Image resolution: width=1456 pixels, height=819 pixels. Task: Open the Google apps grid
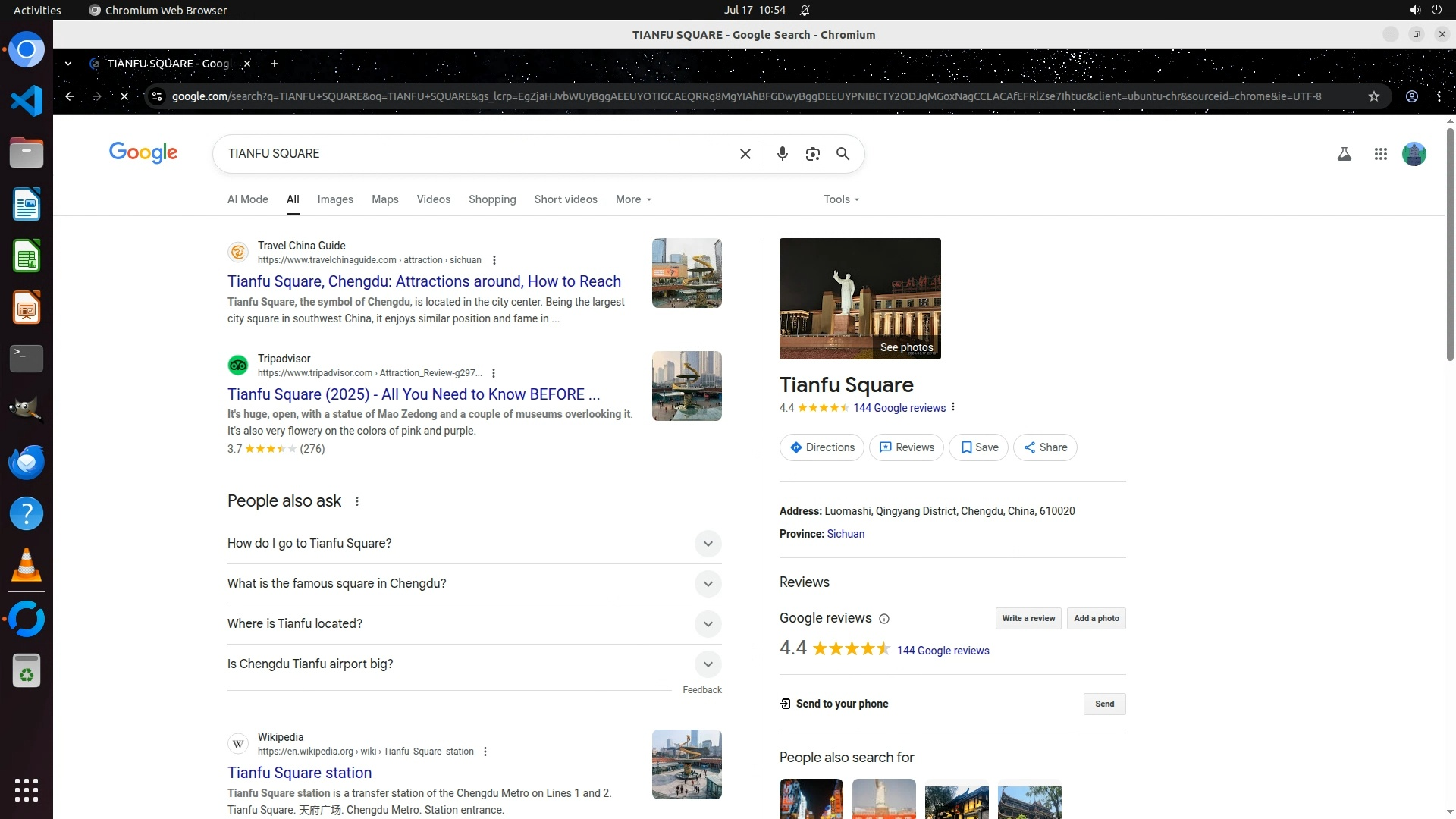(1380, 154)
